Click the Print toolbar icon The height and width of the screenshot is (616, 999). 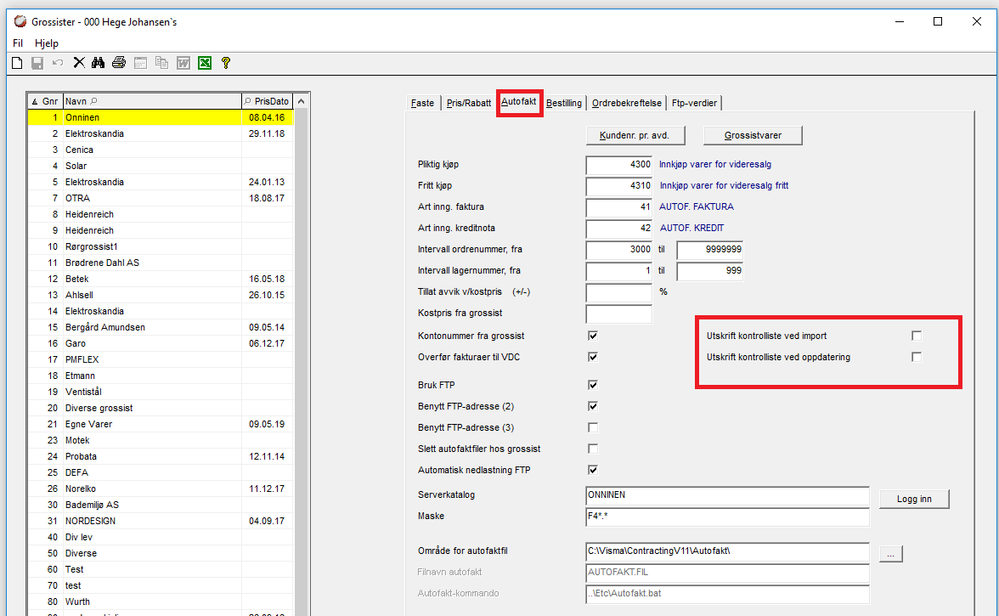119,63
